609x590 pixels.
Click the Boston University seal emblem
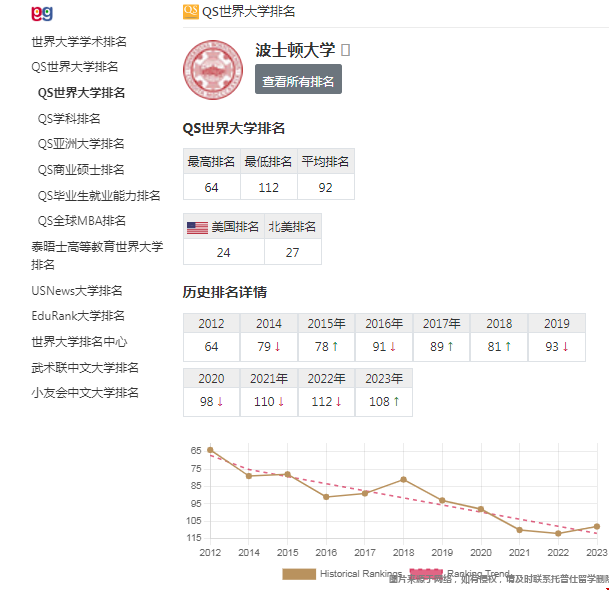(213, 70)
